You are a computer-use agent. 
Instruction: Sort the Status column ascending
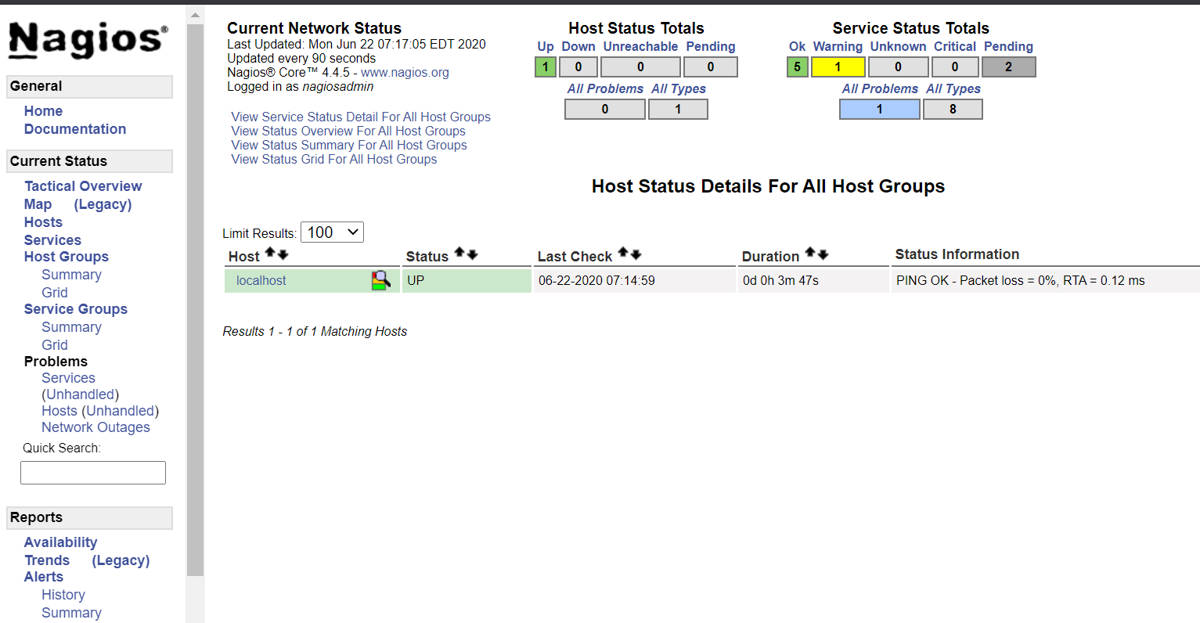(x=458, y=250)
